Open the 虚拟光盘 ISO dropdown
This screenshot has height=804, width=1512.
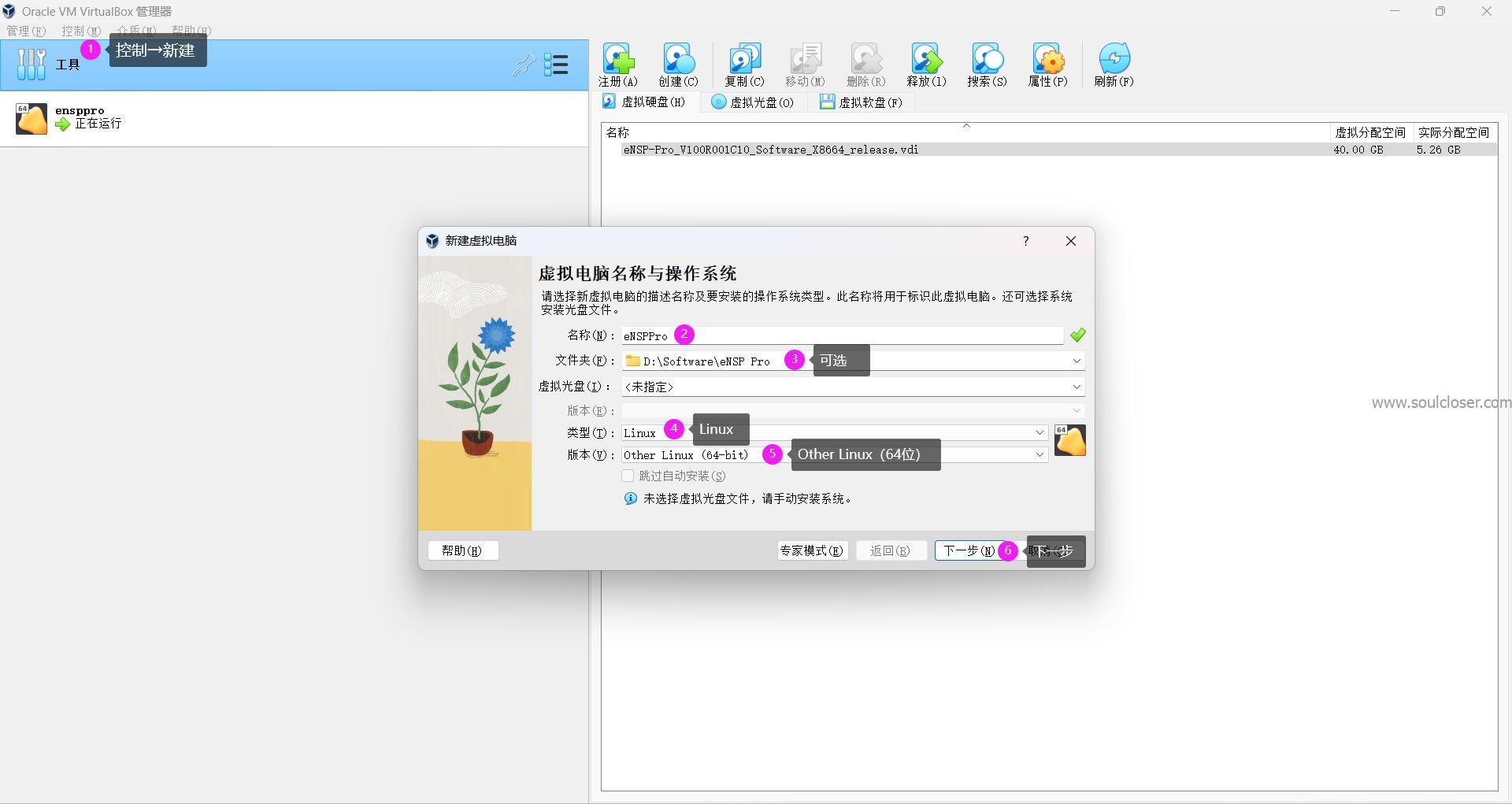point(1077,387)
